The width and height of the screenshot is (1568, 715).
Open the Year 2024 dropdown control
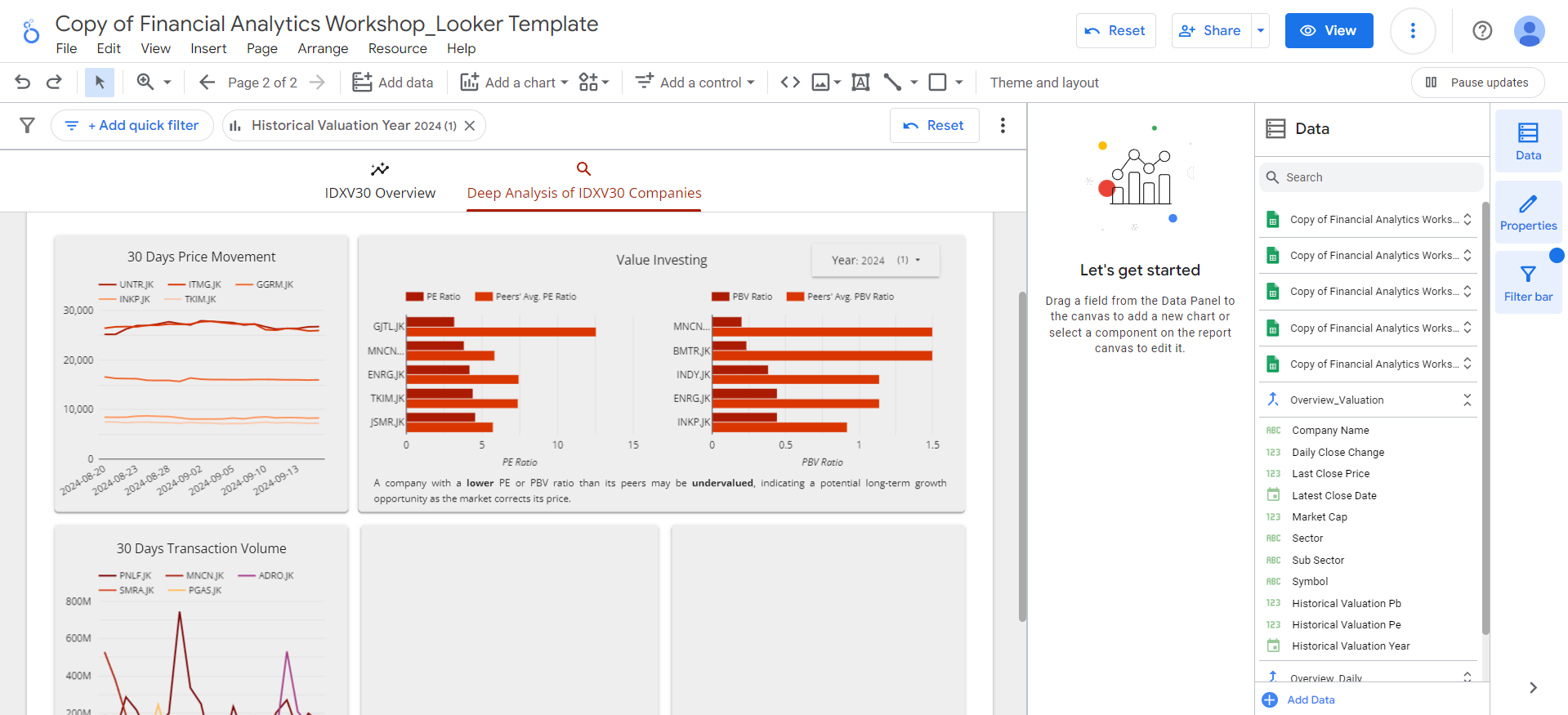[875, 260]
